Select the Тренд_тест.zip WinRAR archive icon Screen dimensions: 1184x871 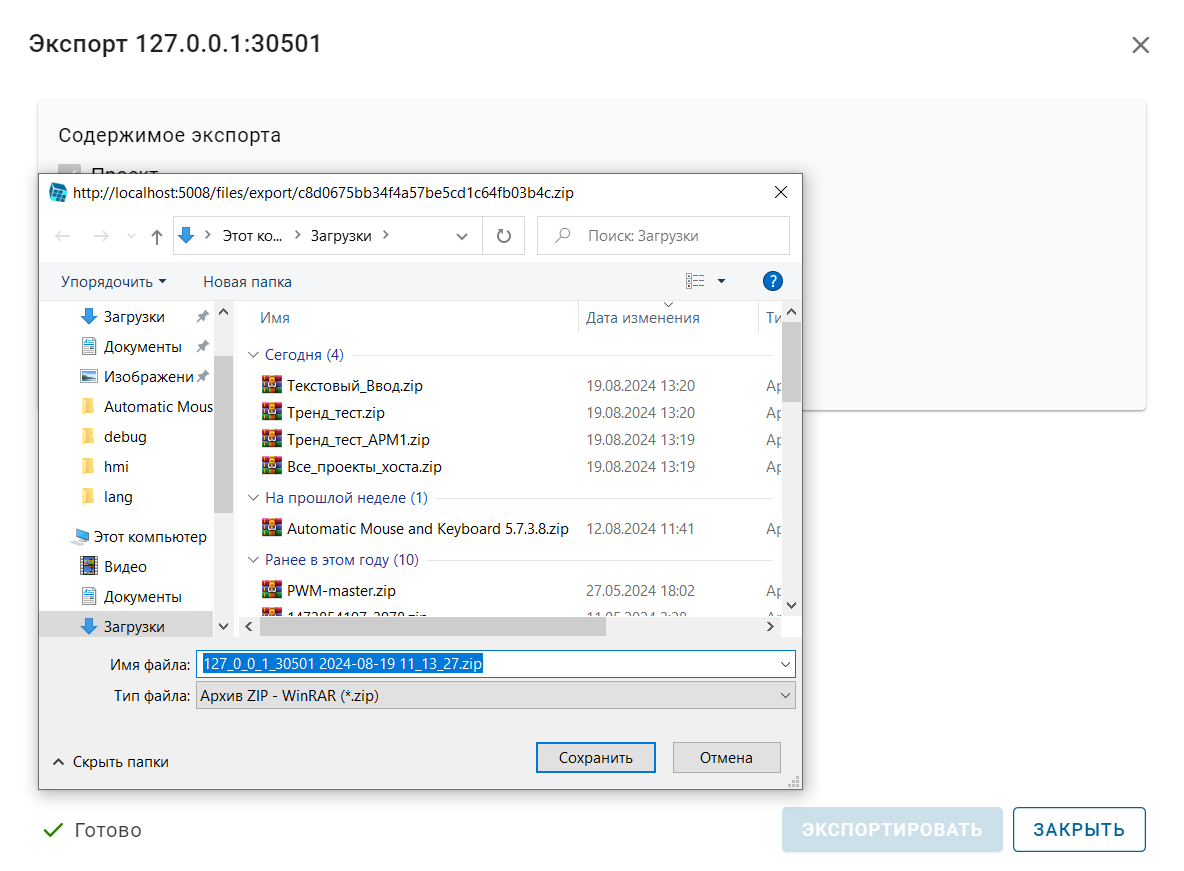pyautogui.click(x=270, y=412)
